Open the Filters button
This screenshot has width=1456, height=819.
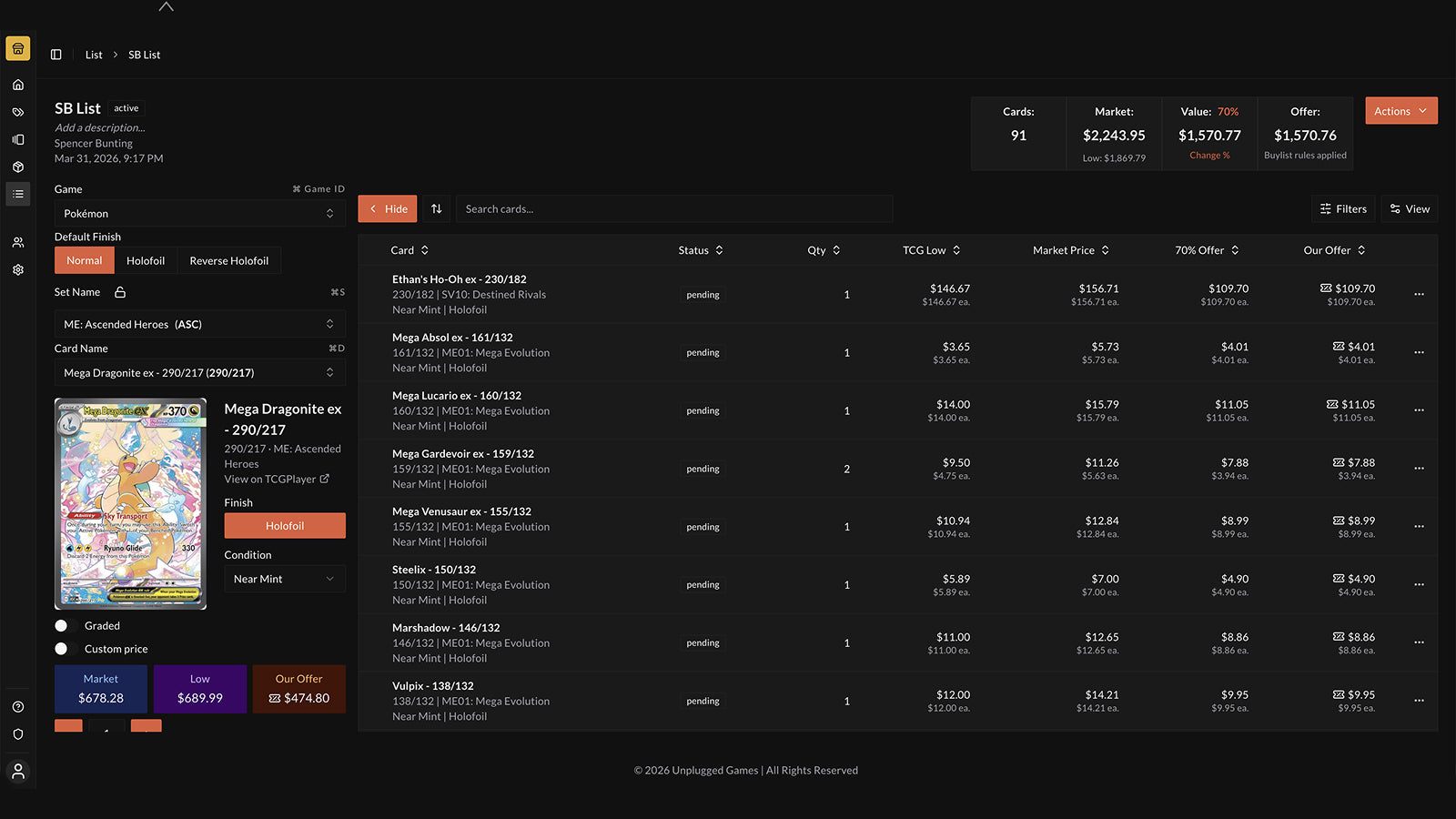(x=1343, y=208)
